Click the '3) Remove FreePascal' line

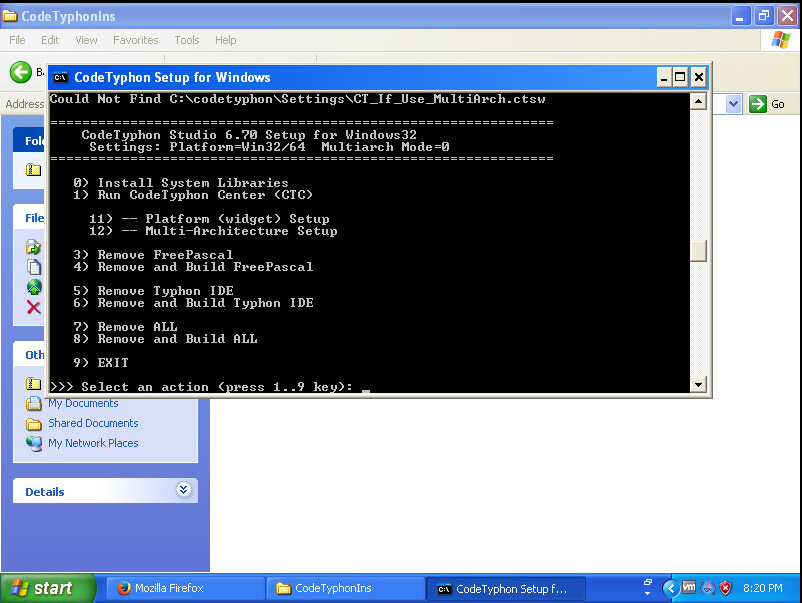153,255
